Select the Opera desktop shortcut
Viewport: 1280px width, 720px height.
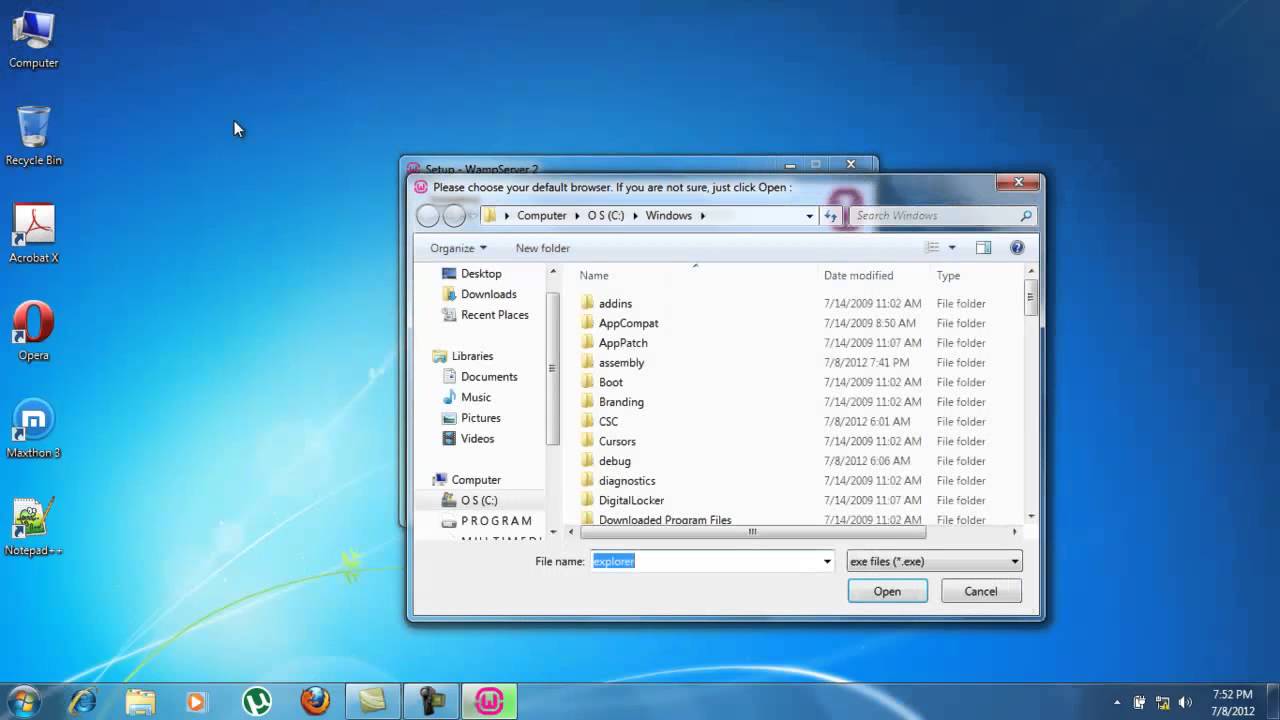pyautogui.click(x=33, y=331)
